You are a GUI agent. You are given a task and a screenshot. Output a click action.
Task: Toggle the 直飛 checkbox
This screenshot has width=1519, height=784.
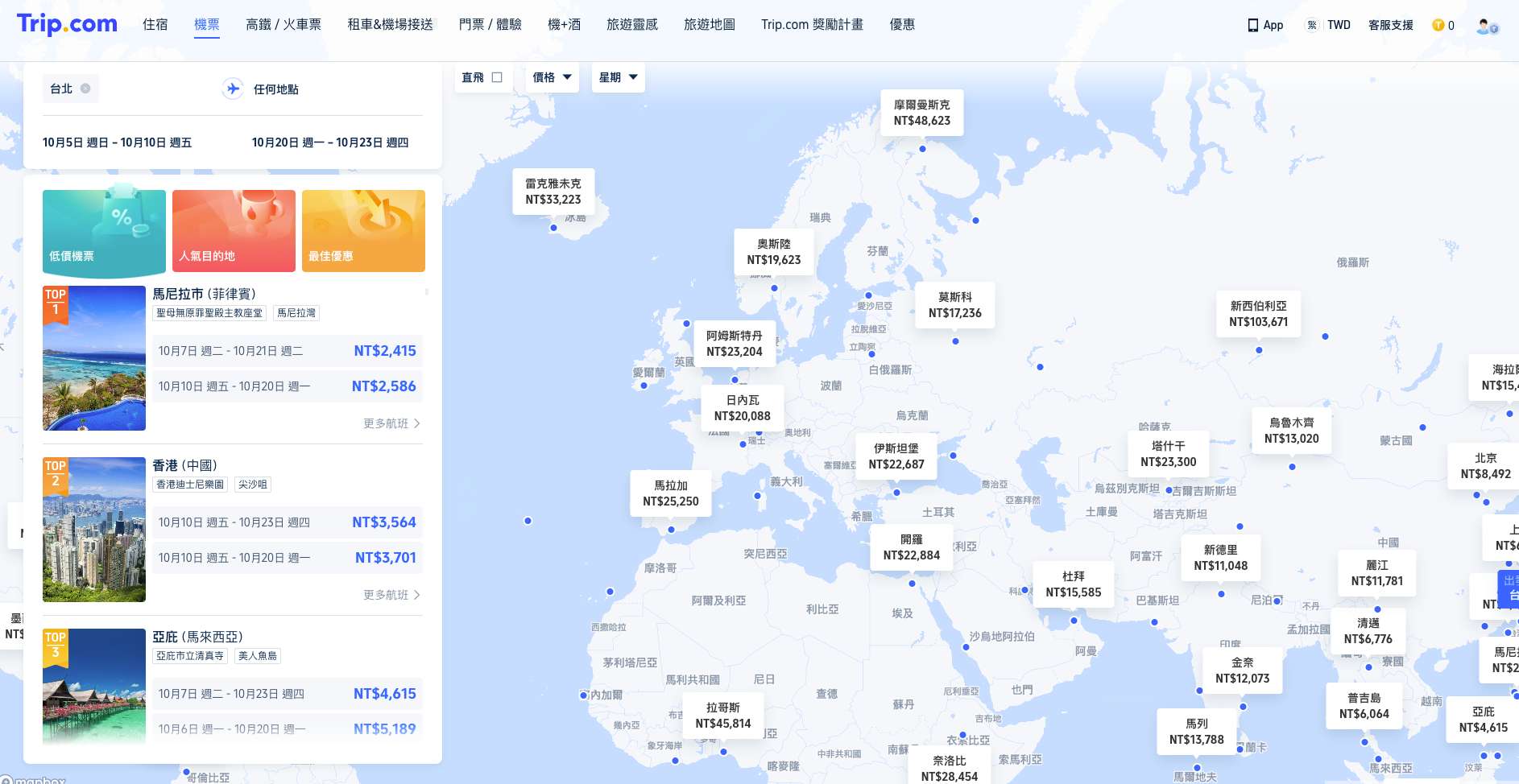pos(497,77)
